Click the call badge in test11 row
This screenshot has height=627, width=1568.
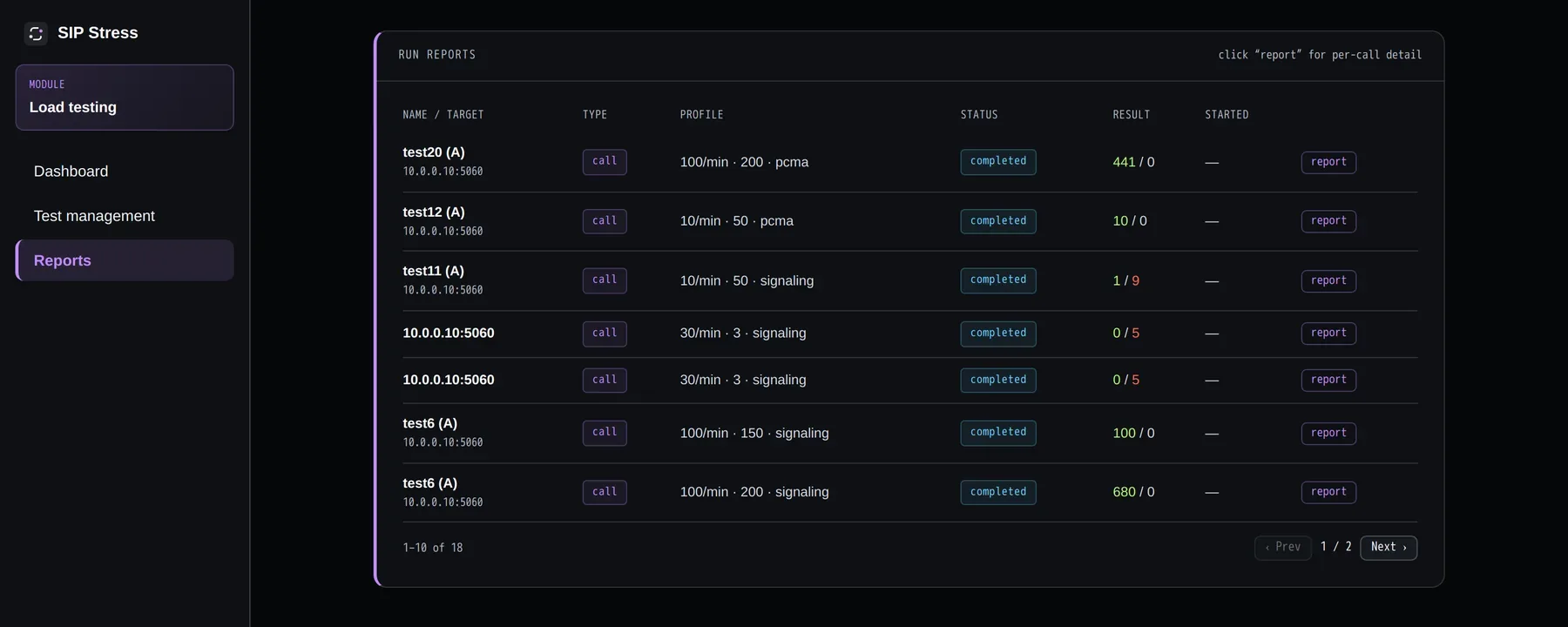tap(605, 280)
